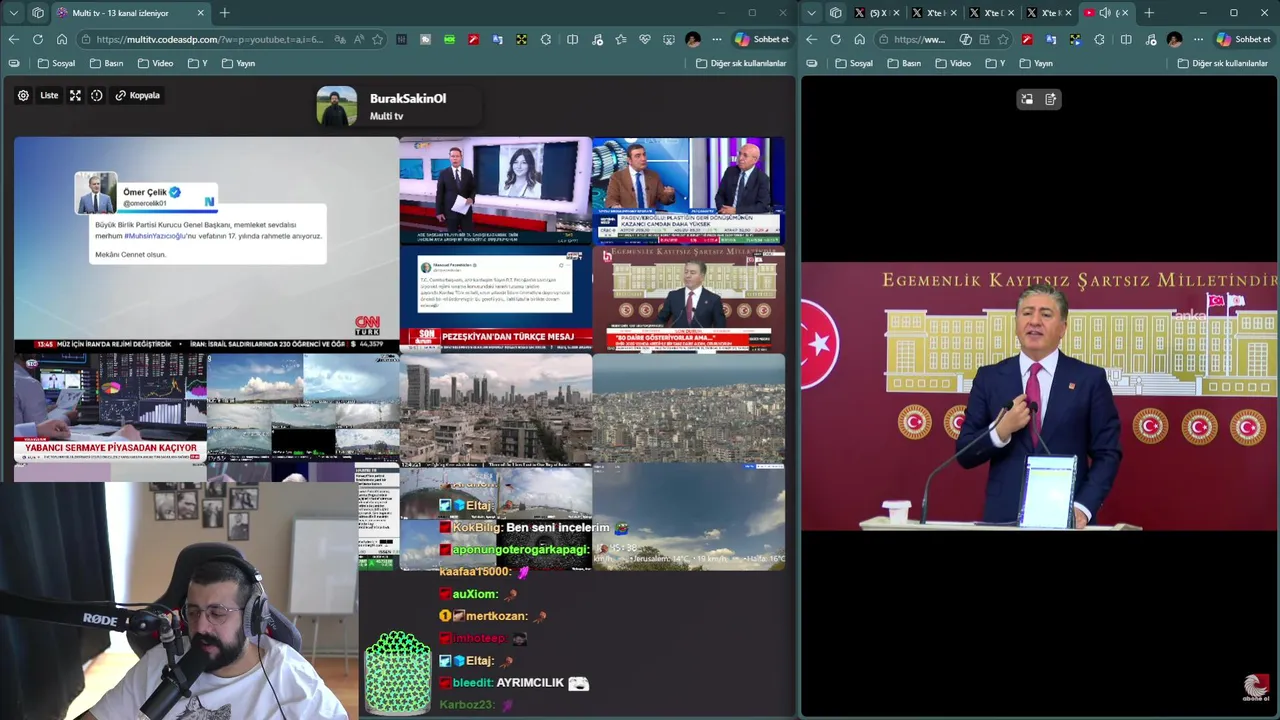Expand Video bookmarks folder in left browser
The image size is (1280, 720).
pyautogui.click(x=155, y=63)
